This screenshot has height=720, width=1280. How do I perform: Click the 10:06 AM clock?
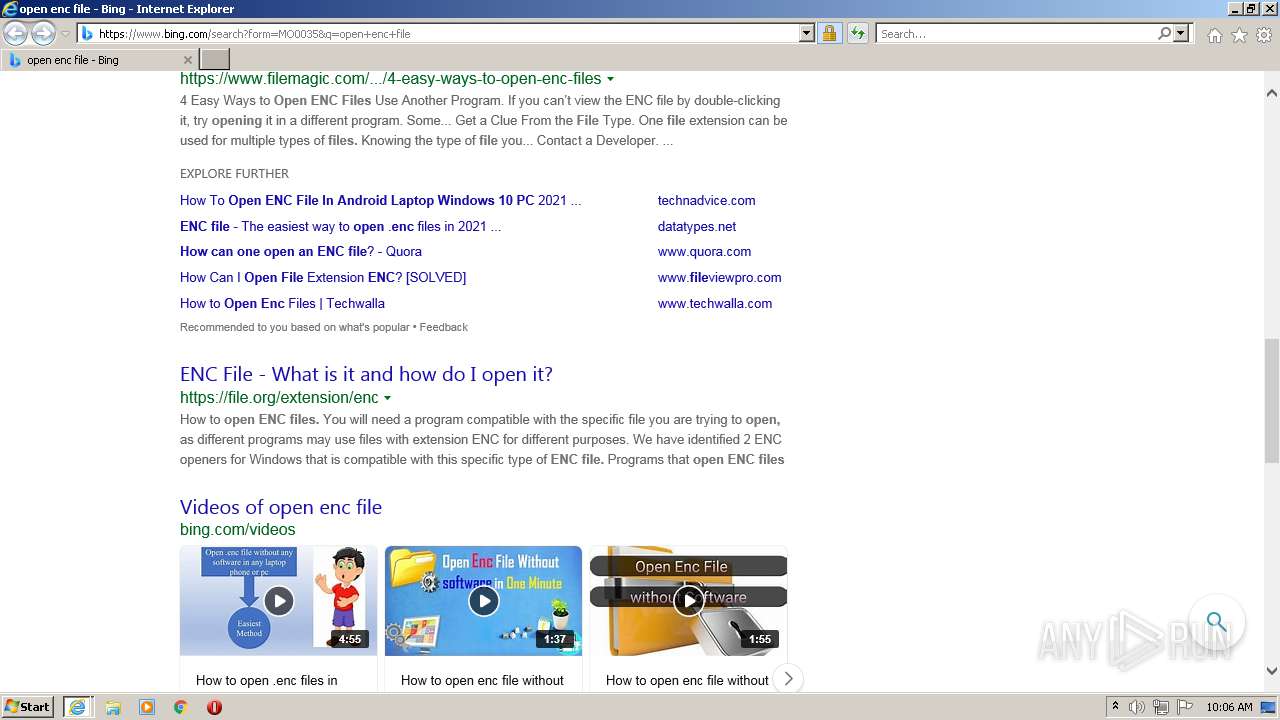[1229, 707]
